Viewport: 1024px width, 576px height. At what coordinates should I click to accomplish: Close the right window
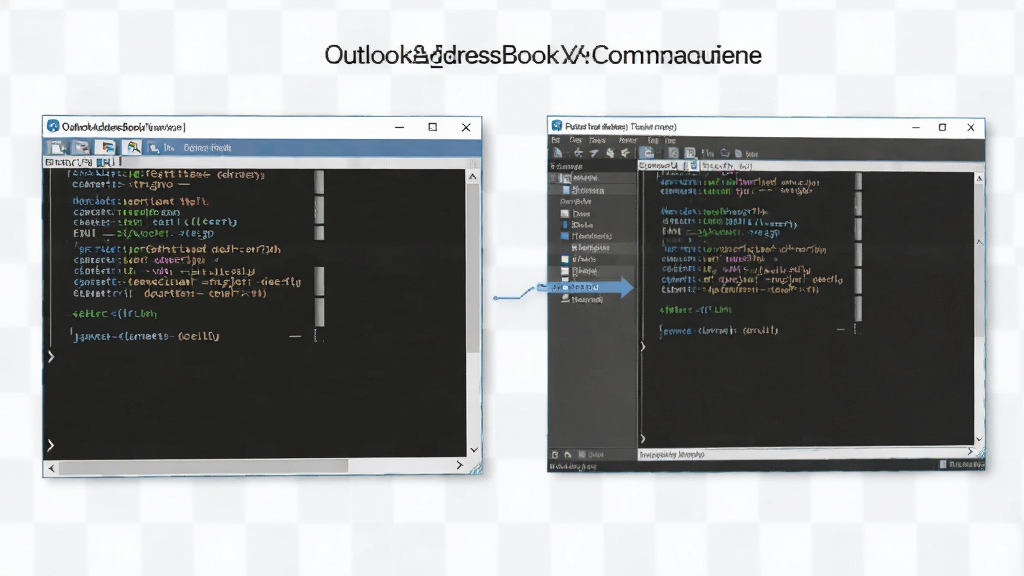point(971,127)
